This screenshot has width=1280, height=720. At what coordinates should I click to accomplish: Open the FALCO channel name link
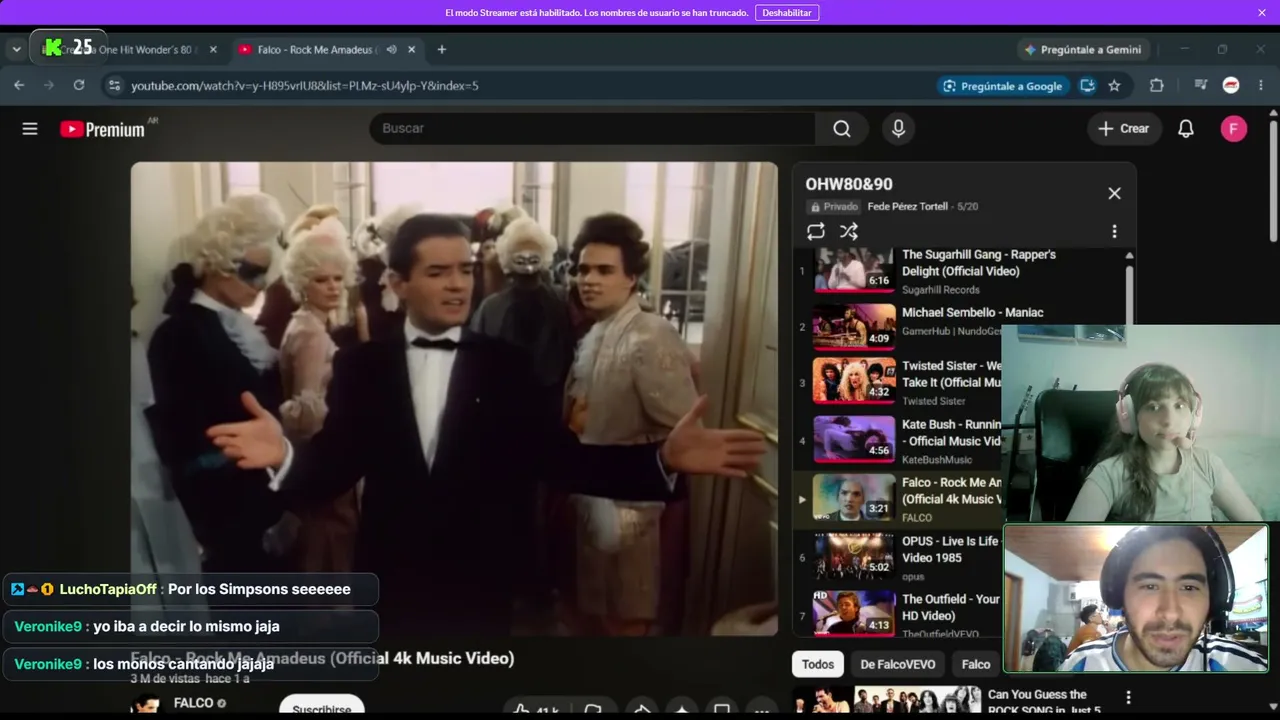coord(193,703)
